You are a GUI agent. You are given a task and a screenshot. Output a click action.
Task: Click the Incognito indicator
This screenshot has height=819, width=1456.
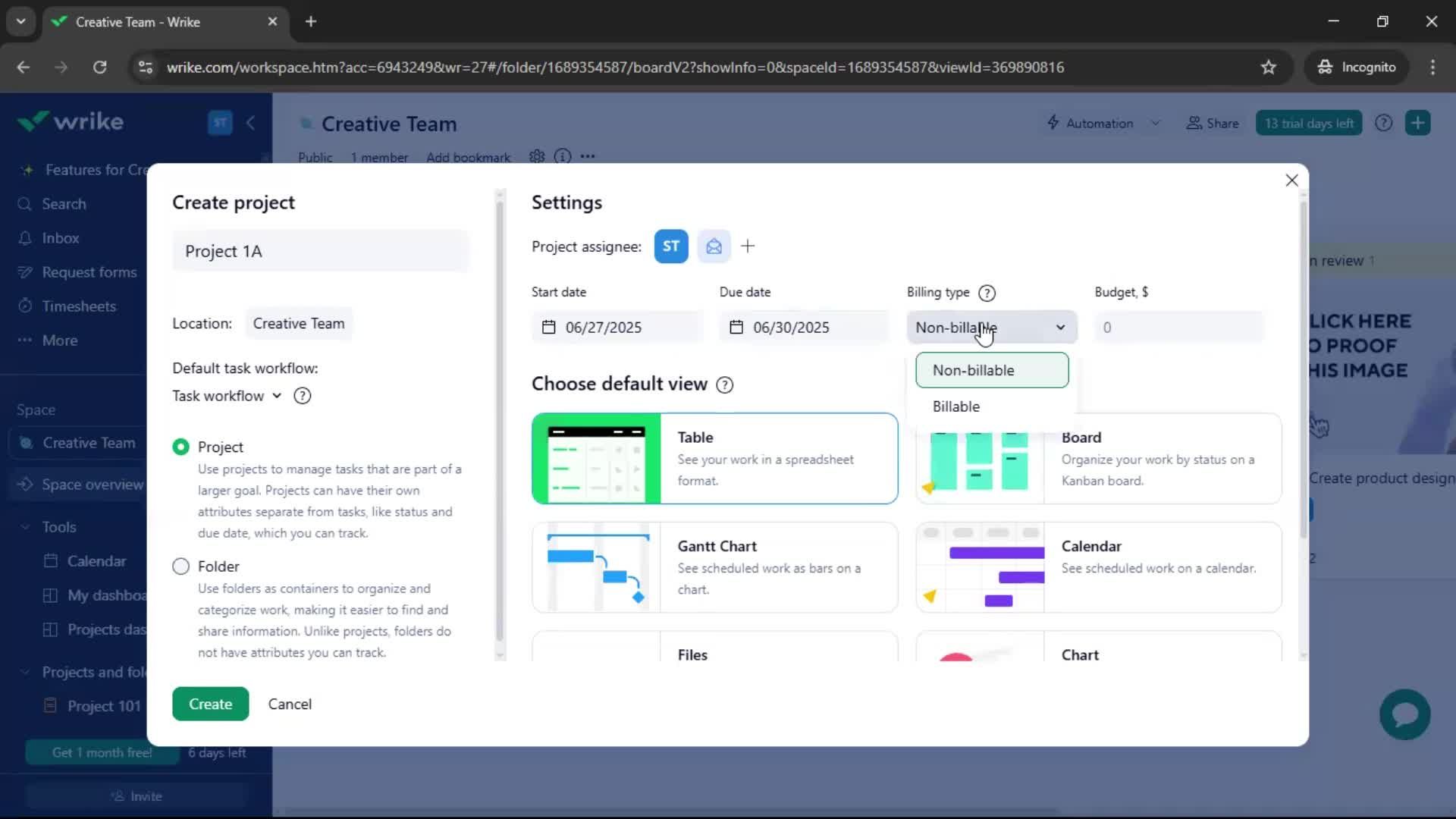pyautogui.click(x=1356, y=67)
